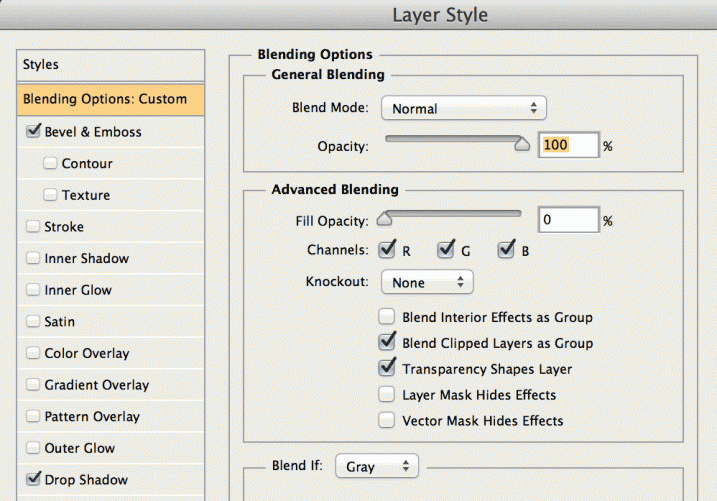This screenshot has width=717, height=501.
Task: Check Blend Interior Effects as Group
Action: coord(387,317)
